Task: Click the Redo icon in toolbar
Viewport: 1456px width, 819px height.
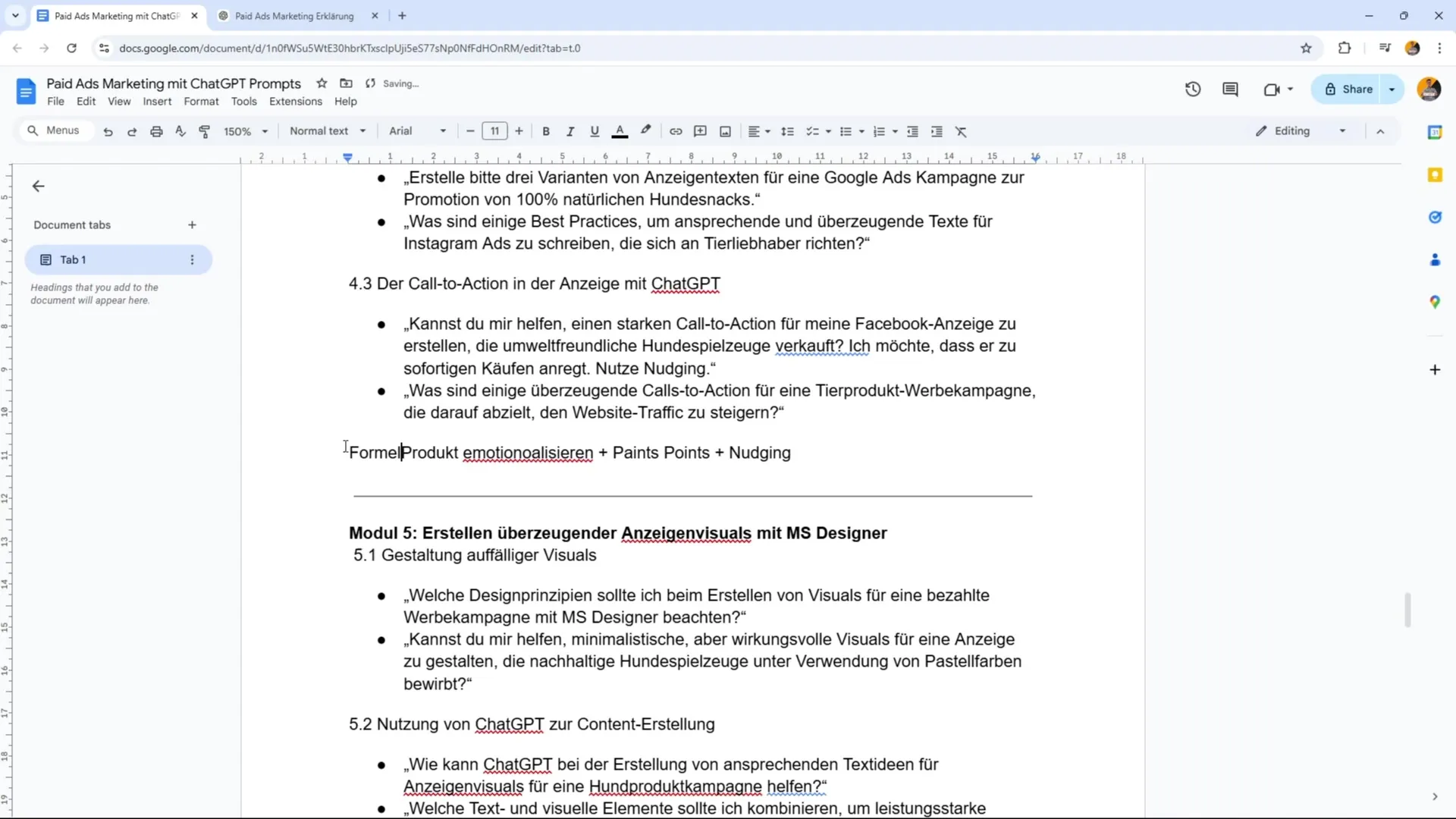Action: point(132,131)
